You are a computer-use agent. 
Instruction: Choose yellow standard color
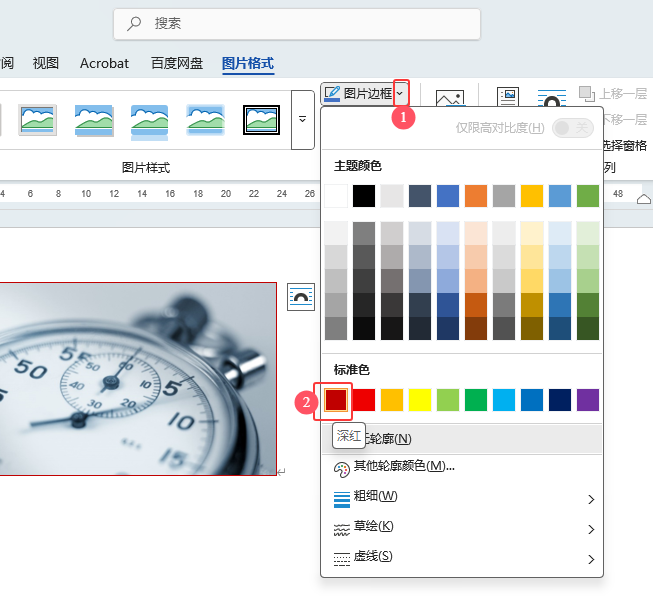coord(420,400)
